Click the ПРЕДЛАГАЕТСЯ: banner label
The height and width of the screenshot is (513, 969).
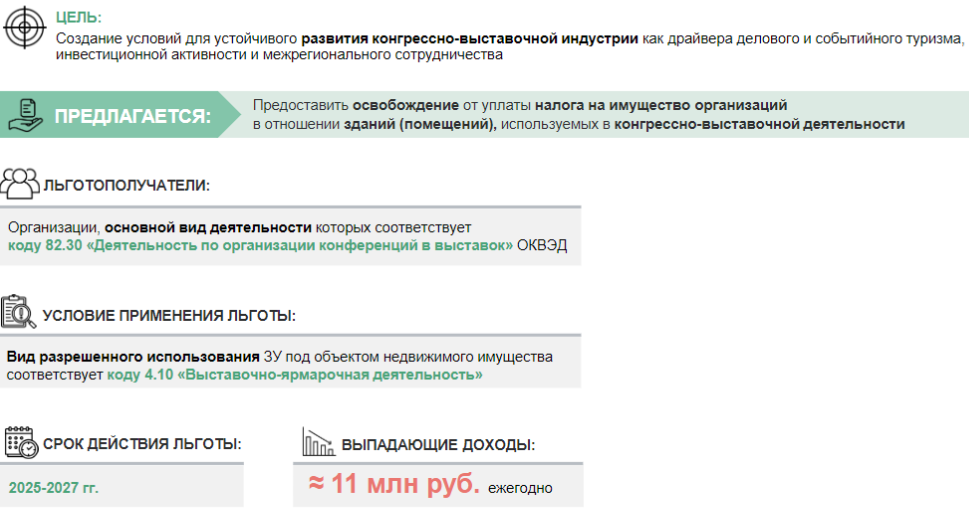[x=133, y=116]
